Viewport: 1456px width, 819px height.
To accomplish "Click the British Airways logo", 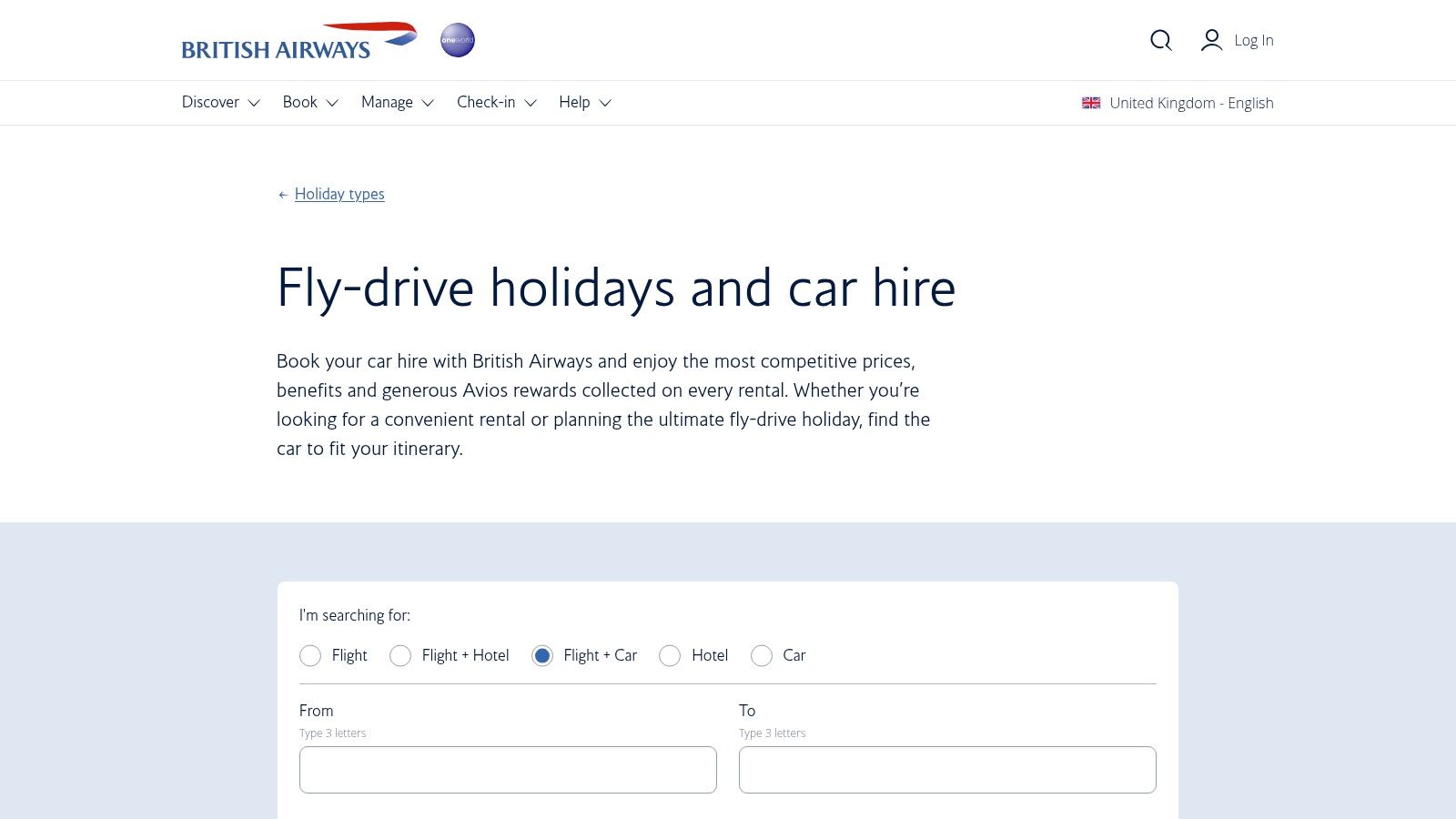I will 299,41.
